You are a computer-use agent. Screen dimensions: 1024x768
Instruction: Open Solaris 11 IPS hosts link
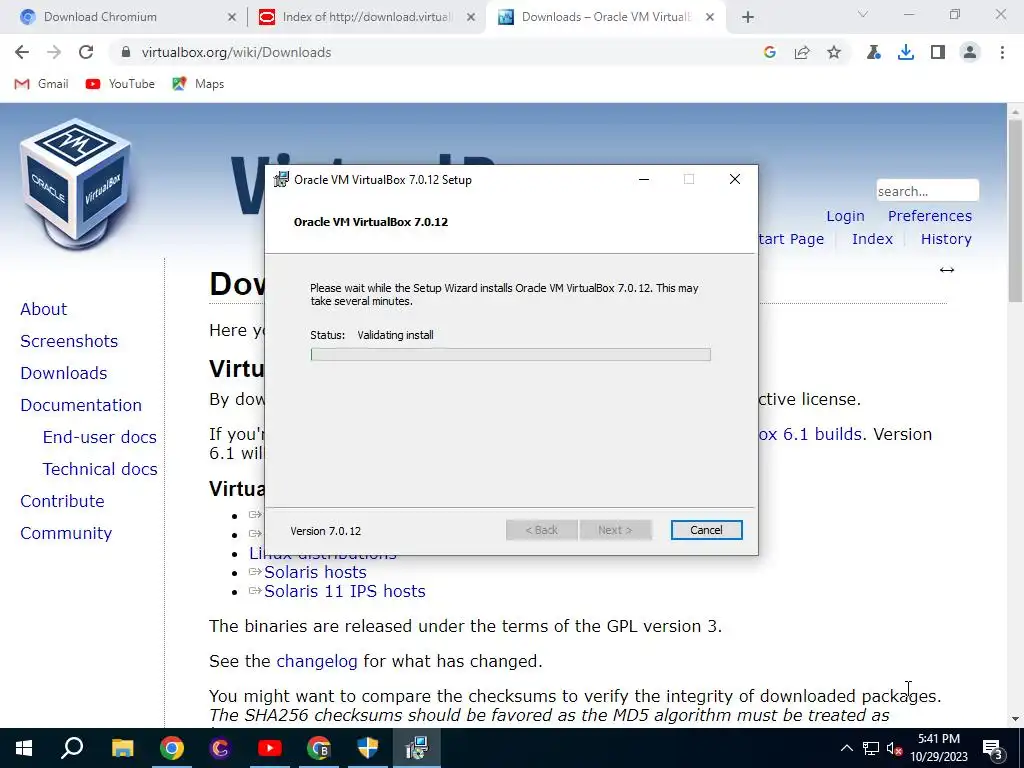pos(345,591)
